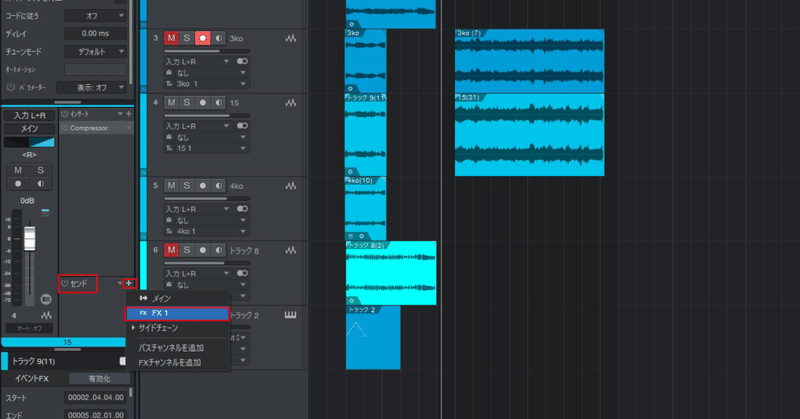800x419 pixels.
Task: Toggle the インサート power icon
Action: click(64, 114)
